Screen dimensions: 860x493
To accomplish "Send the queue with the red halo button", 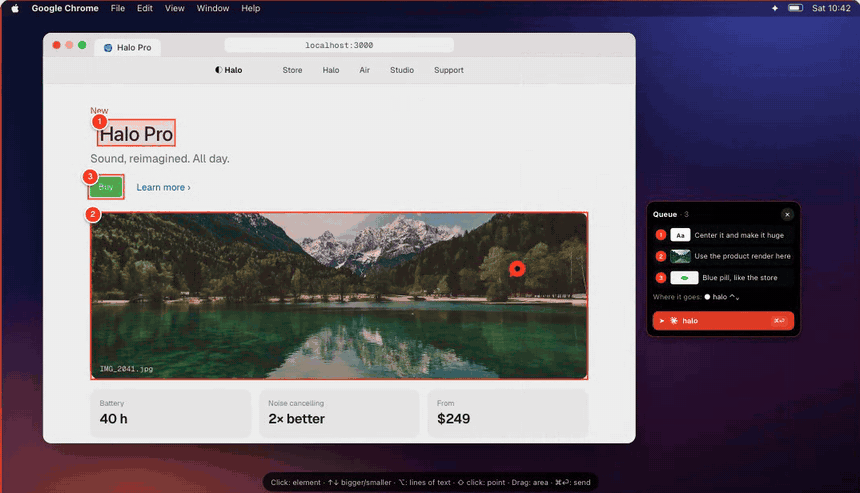I will click(x=723, y=321).
